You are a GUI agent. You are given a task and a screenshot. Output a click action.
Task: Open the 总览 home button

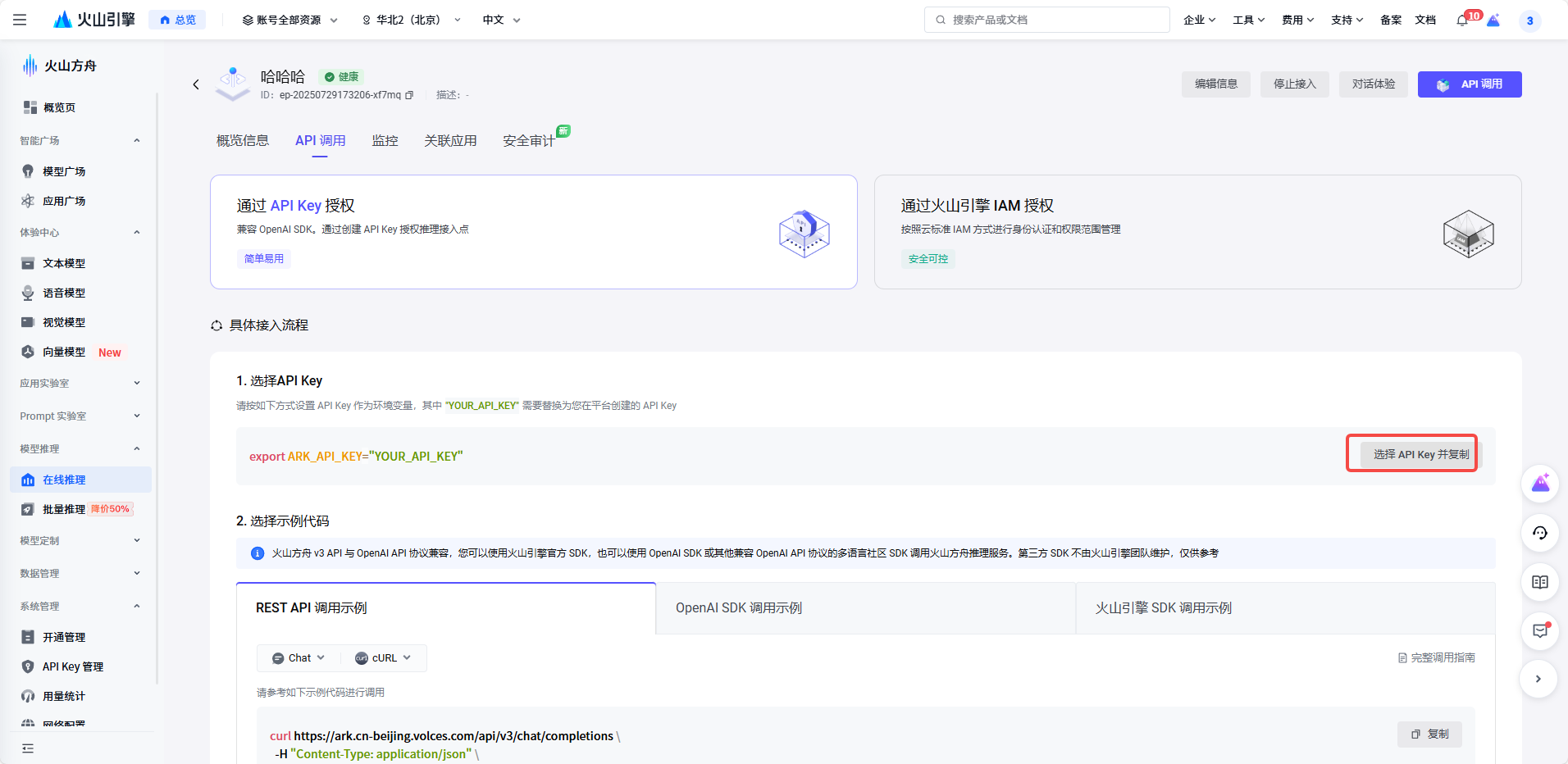[178, 20]
